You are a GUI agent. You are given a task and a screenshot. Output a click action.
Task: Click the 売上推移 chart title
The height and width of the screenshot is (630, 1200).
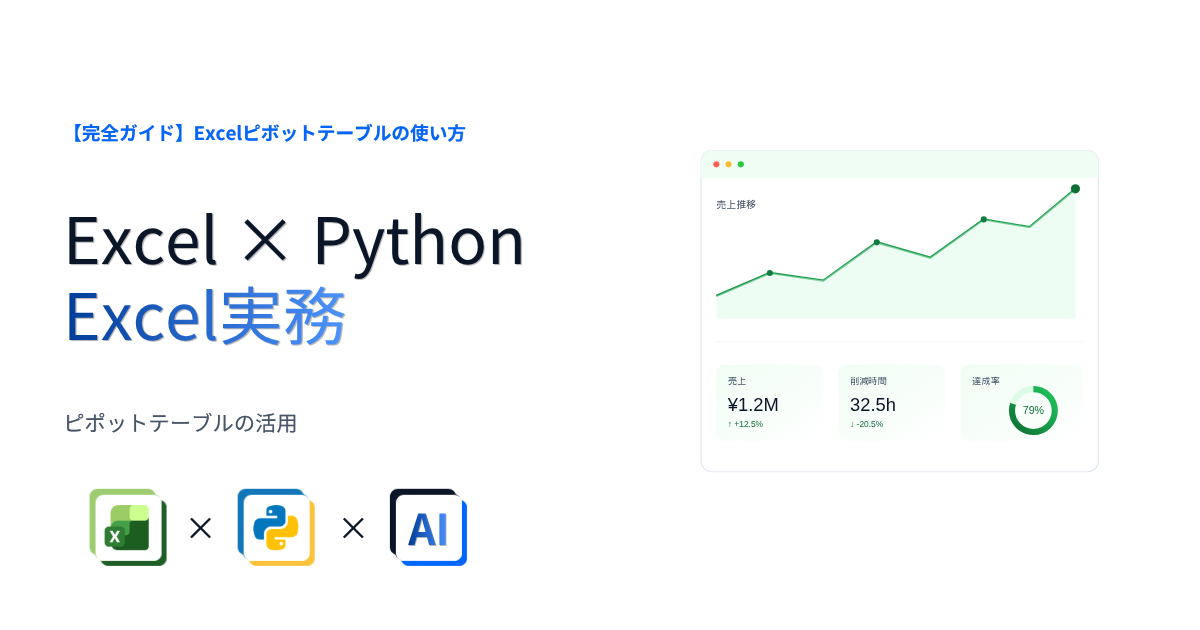(x=736, y=204)
